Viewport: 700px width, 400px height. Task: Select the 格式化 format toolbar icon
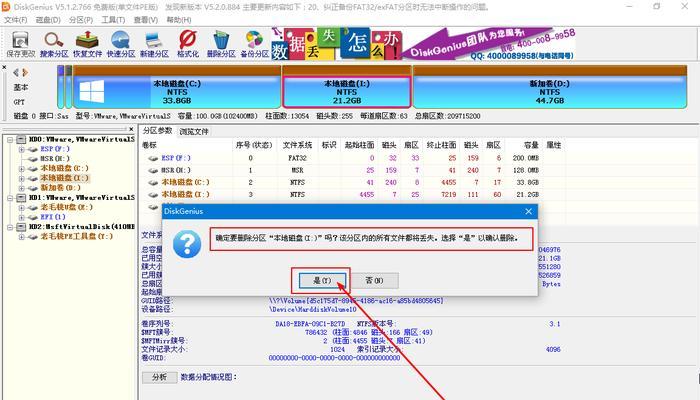pyautogui.click(x=188, y=44)
